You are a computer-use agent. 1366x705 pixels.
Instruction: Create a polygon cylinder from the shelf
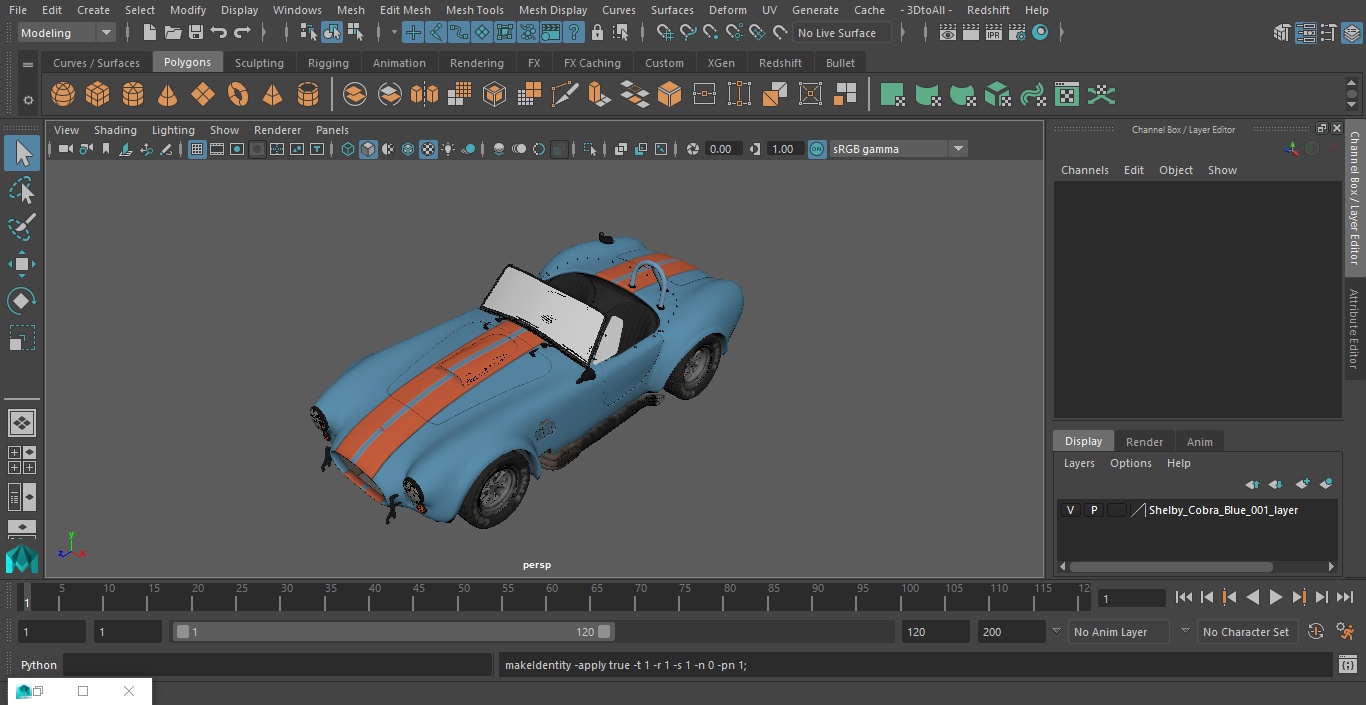[132, 95]
